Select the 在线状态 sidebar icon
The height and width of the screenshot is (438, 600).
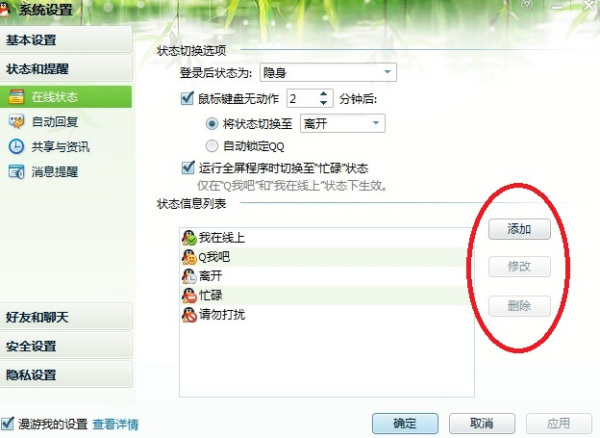click(16, 96)
